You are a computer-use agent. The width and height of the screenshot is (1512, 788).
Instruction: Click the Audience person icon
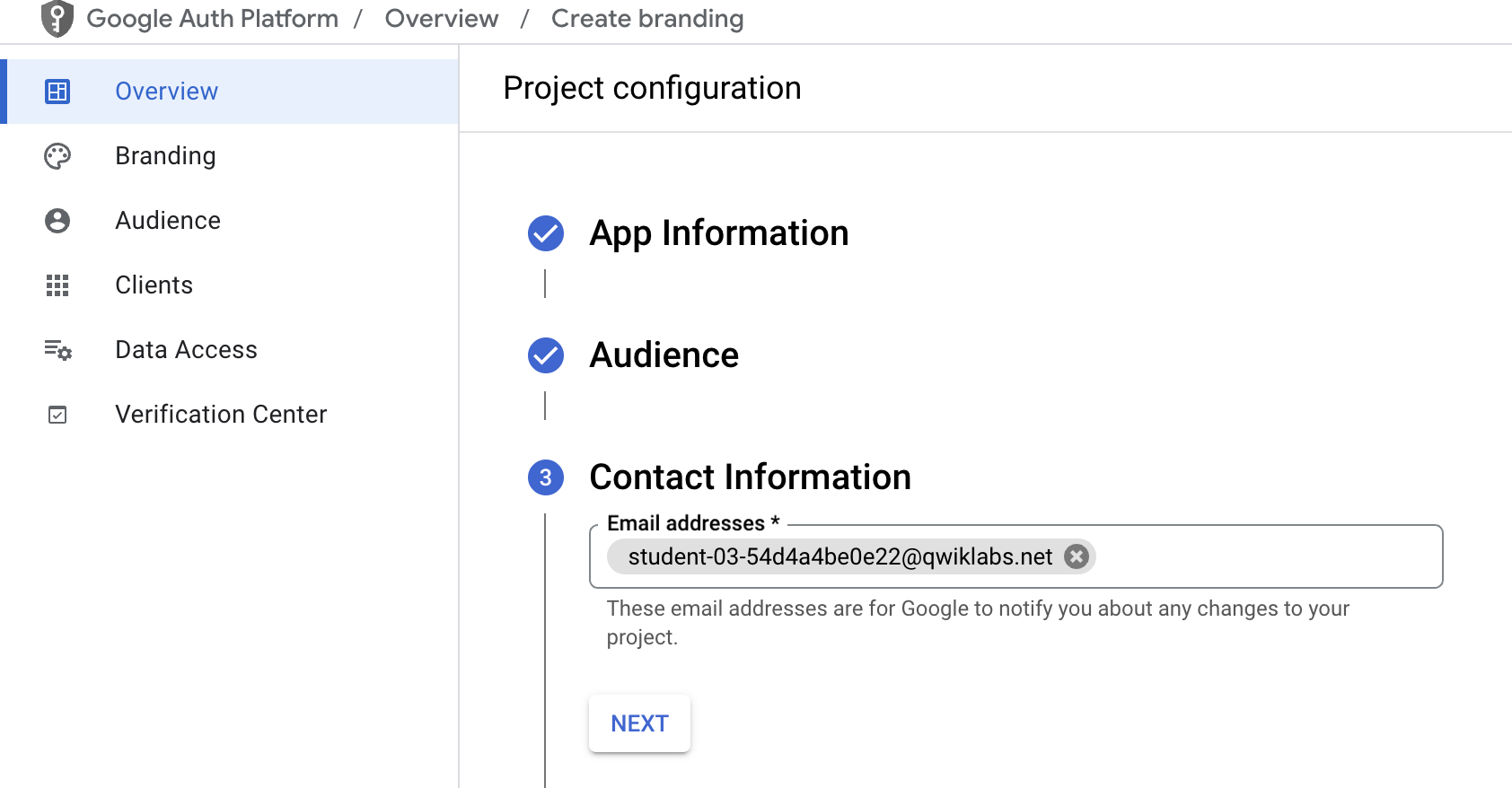pos(57,221)
